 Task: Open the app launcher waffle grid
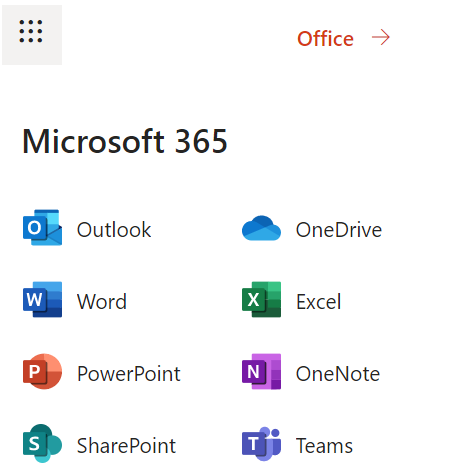click(x=32, y=35)
